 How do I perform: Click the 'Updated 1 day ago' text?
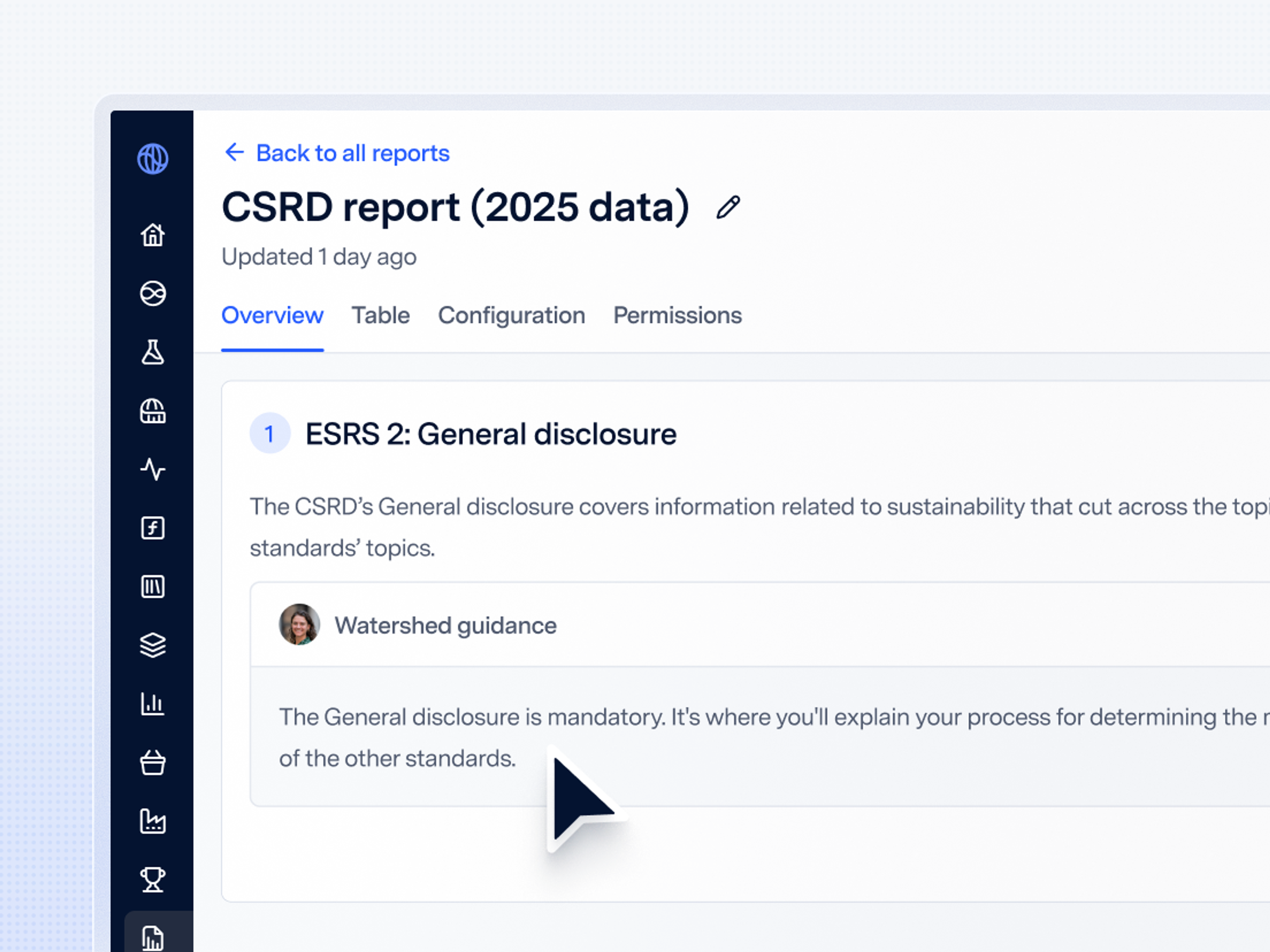pos(318,257)
